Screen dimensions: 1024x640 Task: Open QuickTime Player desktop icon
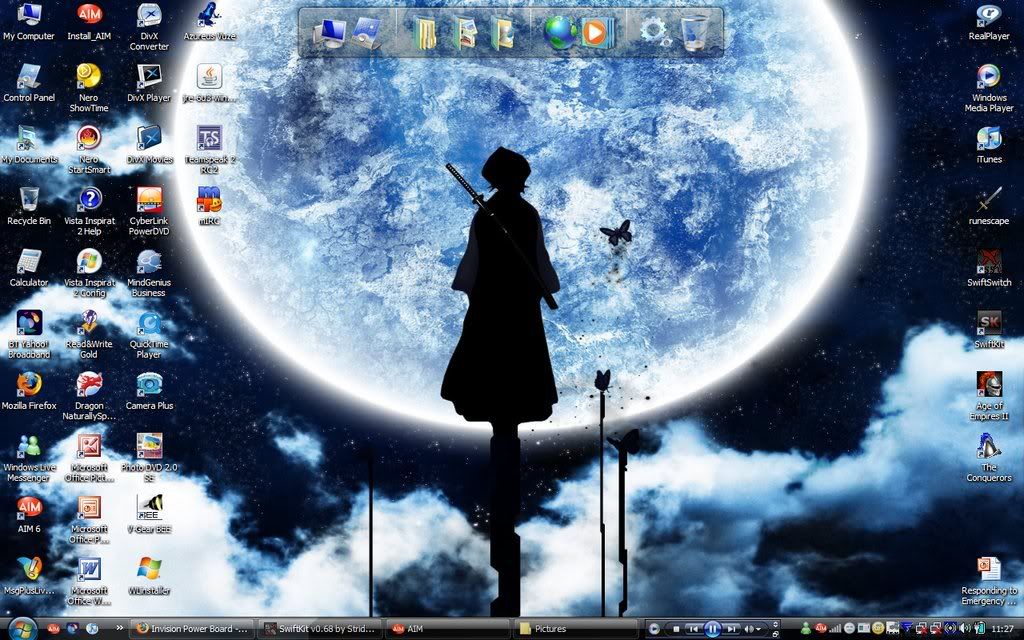pyautogui.click(x=149, y=335)
